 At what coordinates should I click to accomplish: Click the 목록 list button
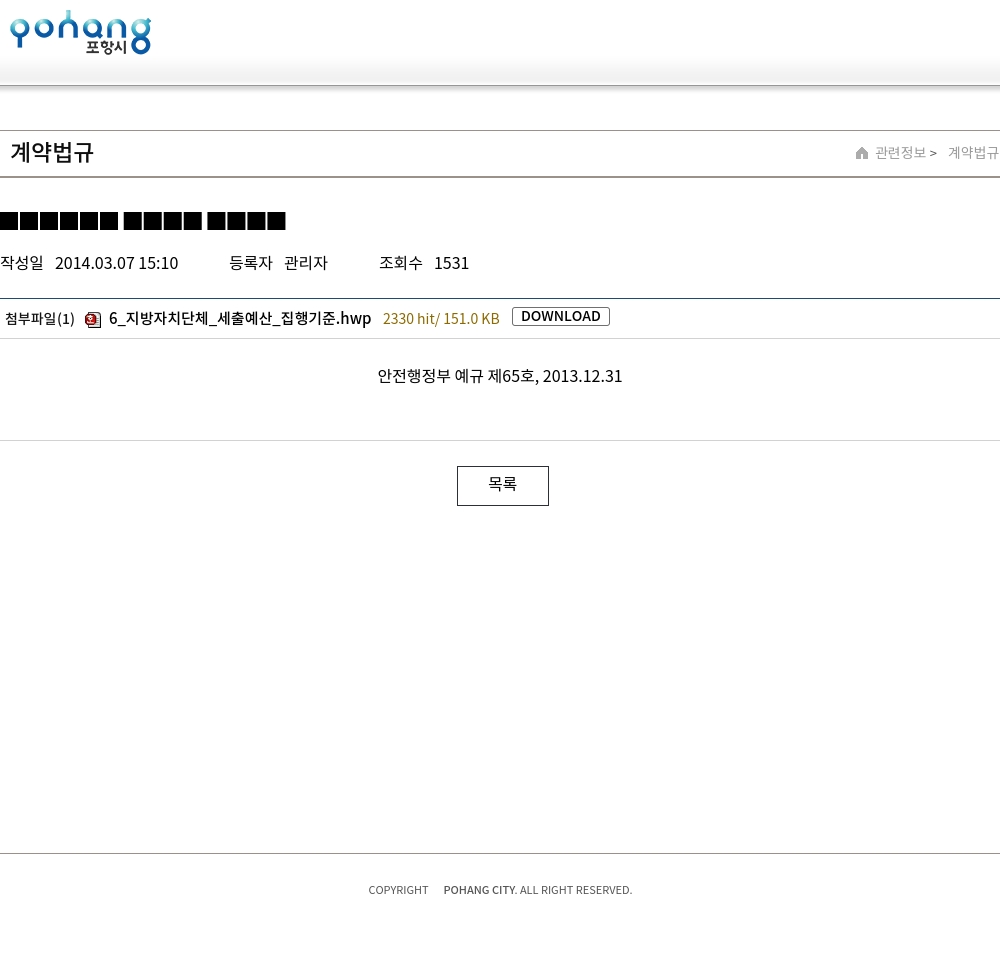[502, 485]
